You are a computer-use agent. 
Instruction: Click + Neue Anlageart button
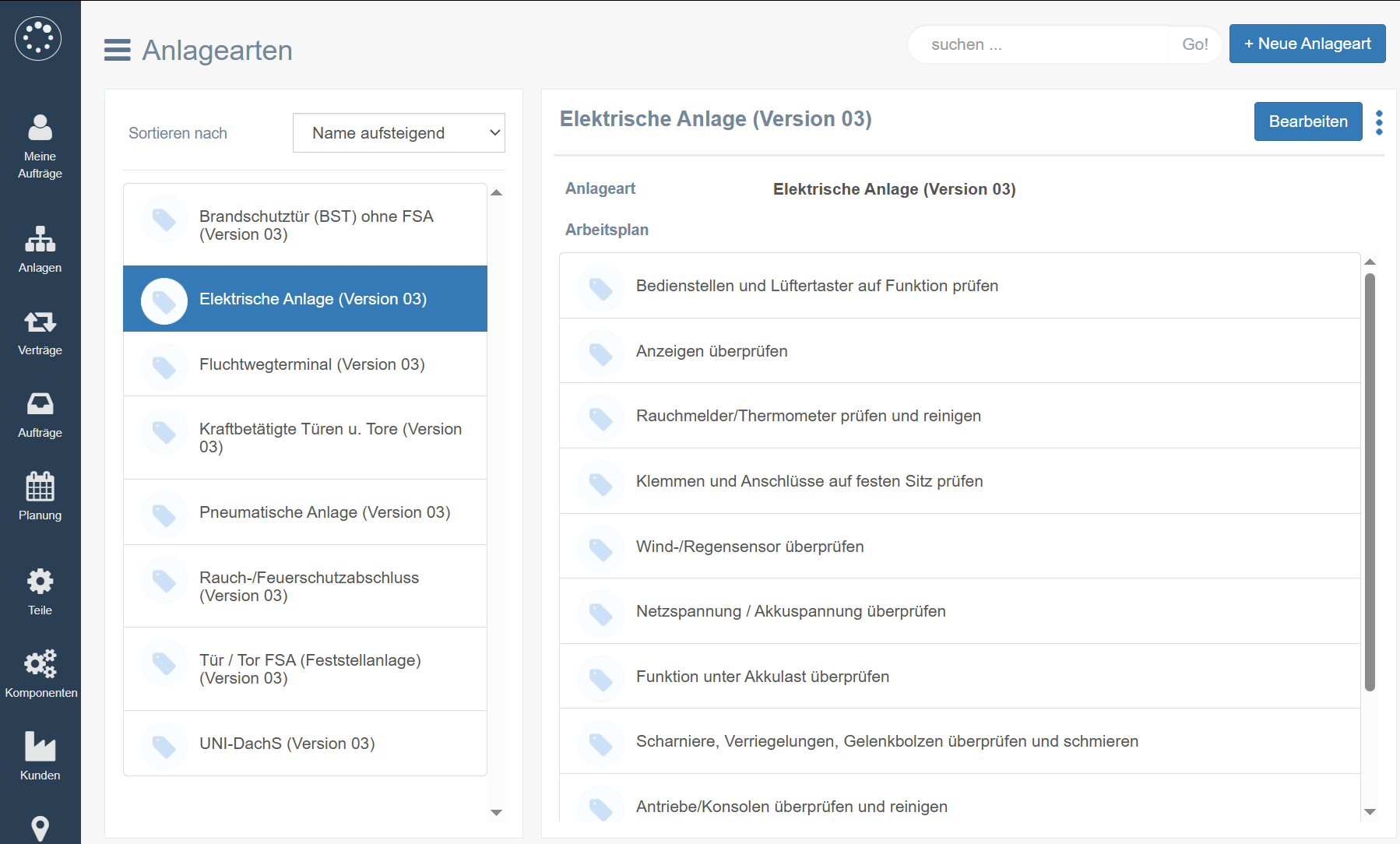tap(1307, 44)
